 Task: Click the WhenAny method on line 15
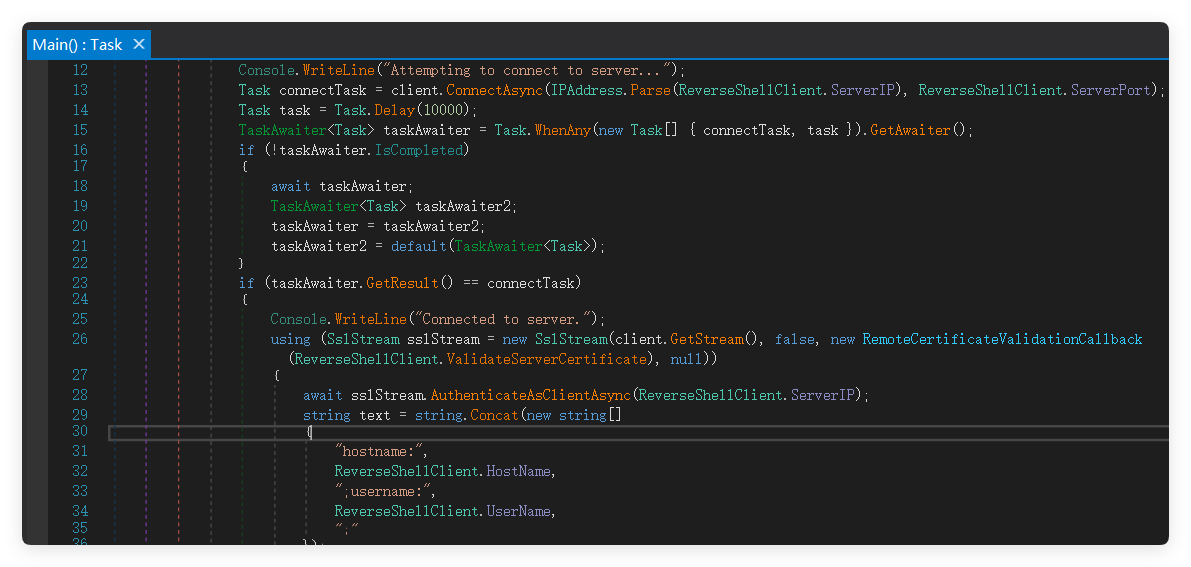561,130
